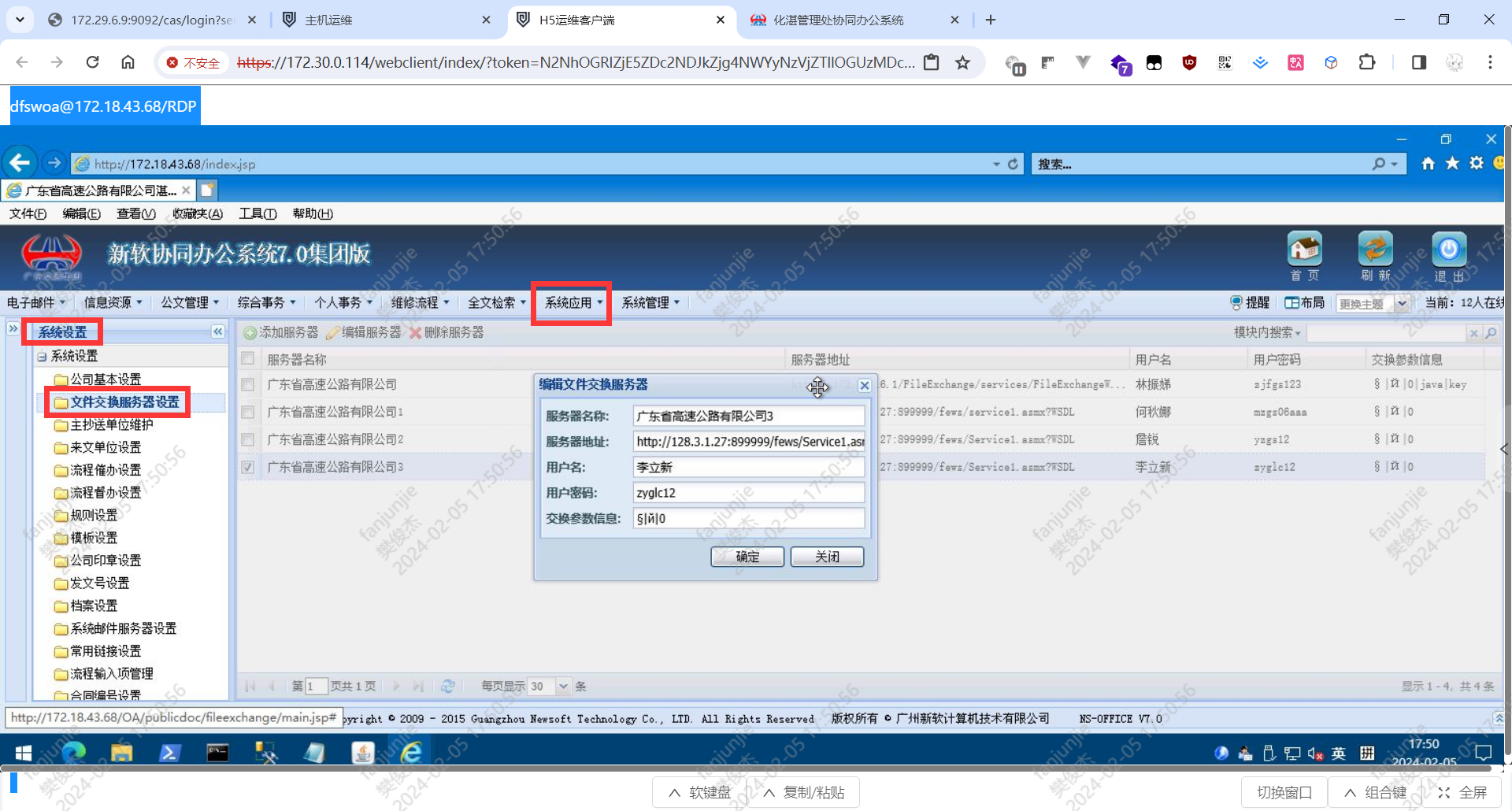Open the 收藏夹(A) menu

point(198,213)
